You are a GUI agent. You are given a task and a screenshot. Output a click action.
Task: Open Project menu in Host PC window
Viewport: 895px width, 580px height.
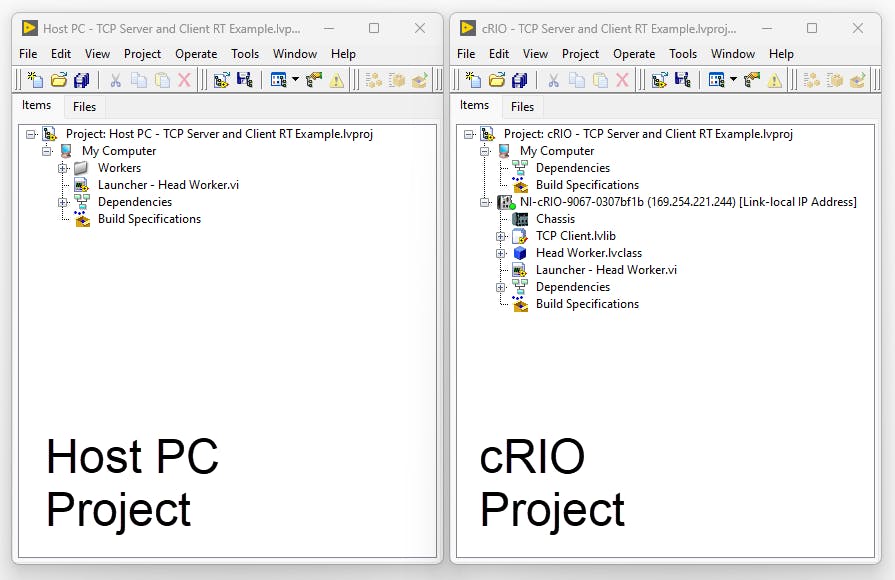[142, 54]
